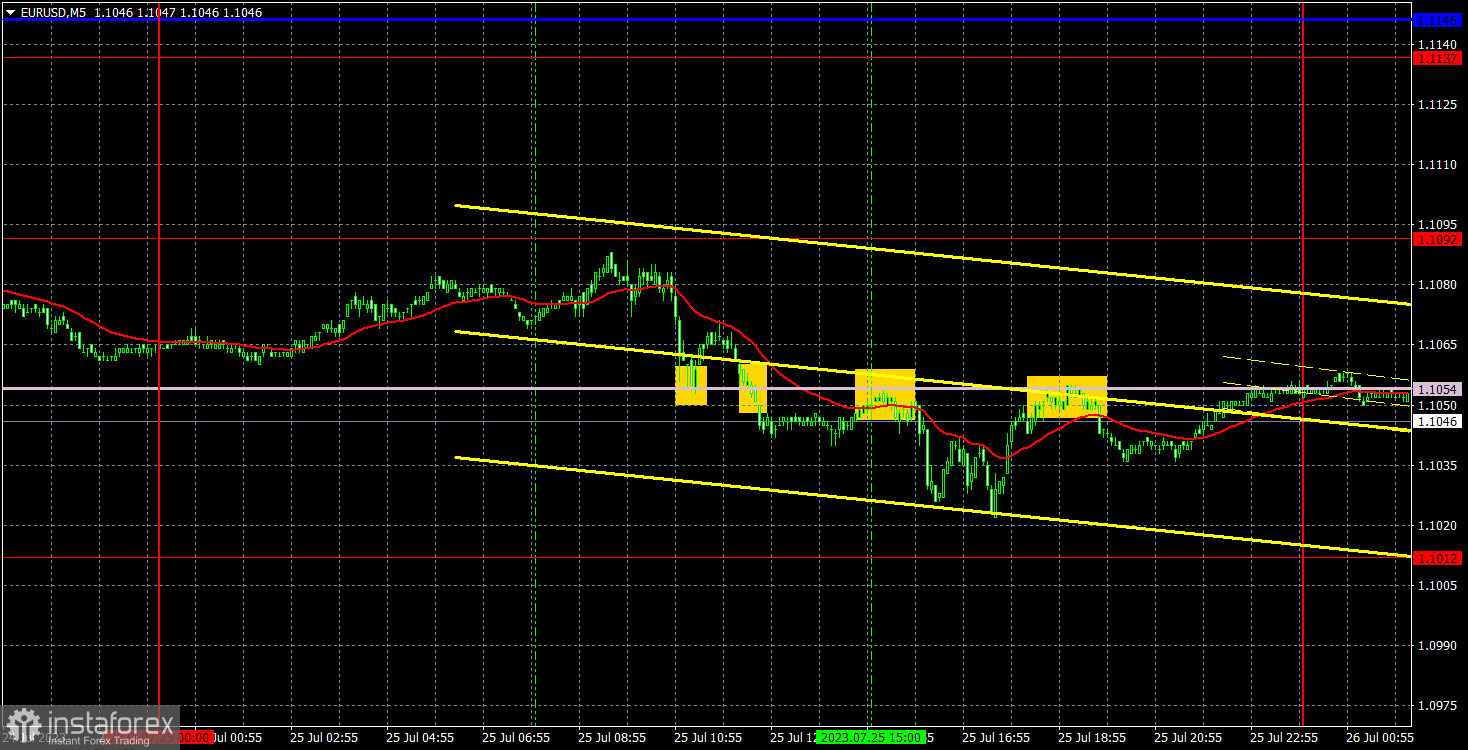Screen dimensions: 1468x750
Task: Click the 1.1125 price axis value
Action: coord(1437,105)
